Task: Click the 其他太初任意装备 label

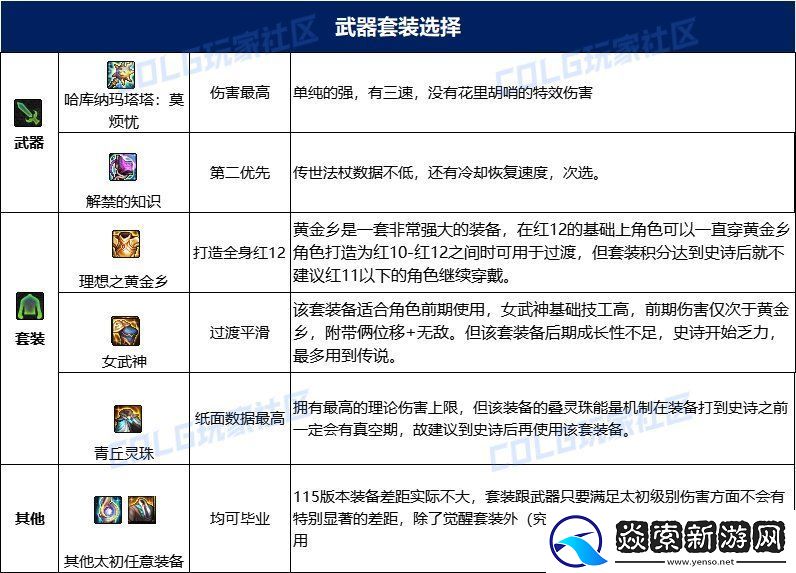Action: 124,561
